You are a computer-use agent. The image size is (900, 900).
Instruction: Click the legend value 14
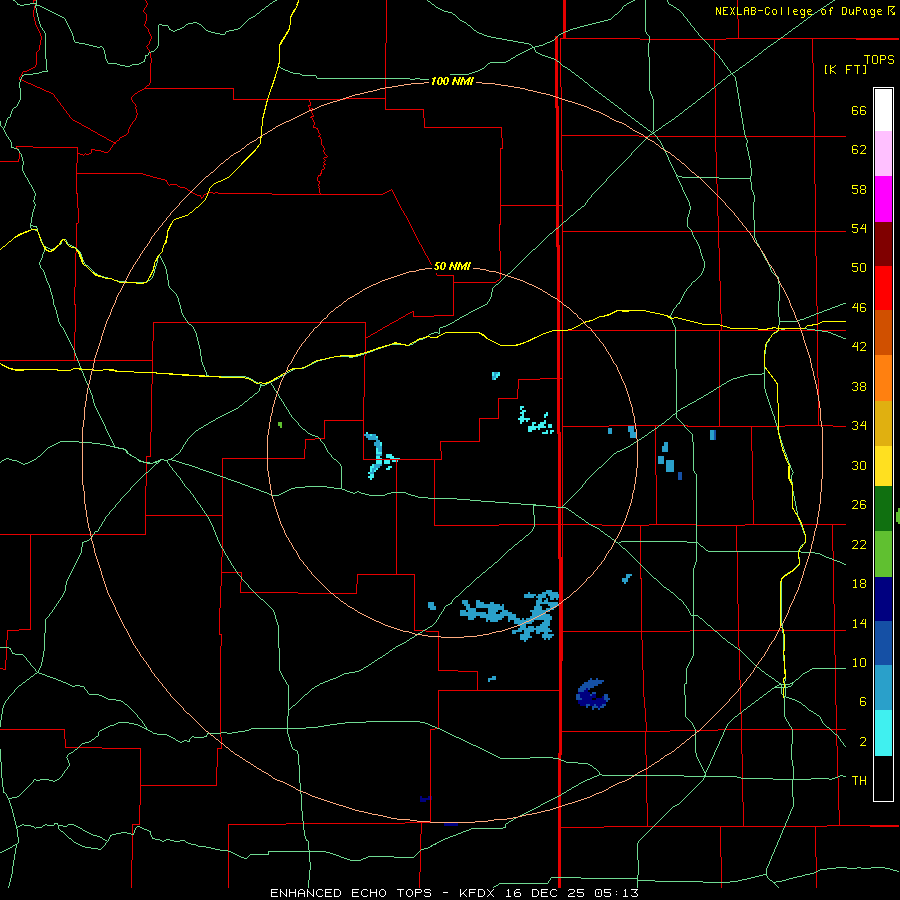[859, 623]
